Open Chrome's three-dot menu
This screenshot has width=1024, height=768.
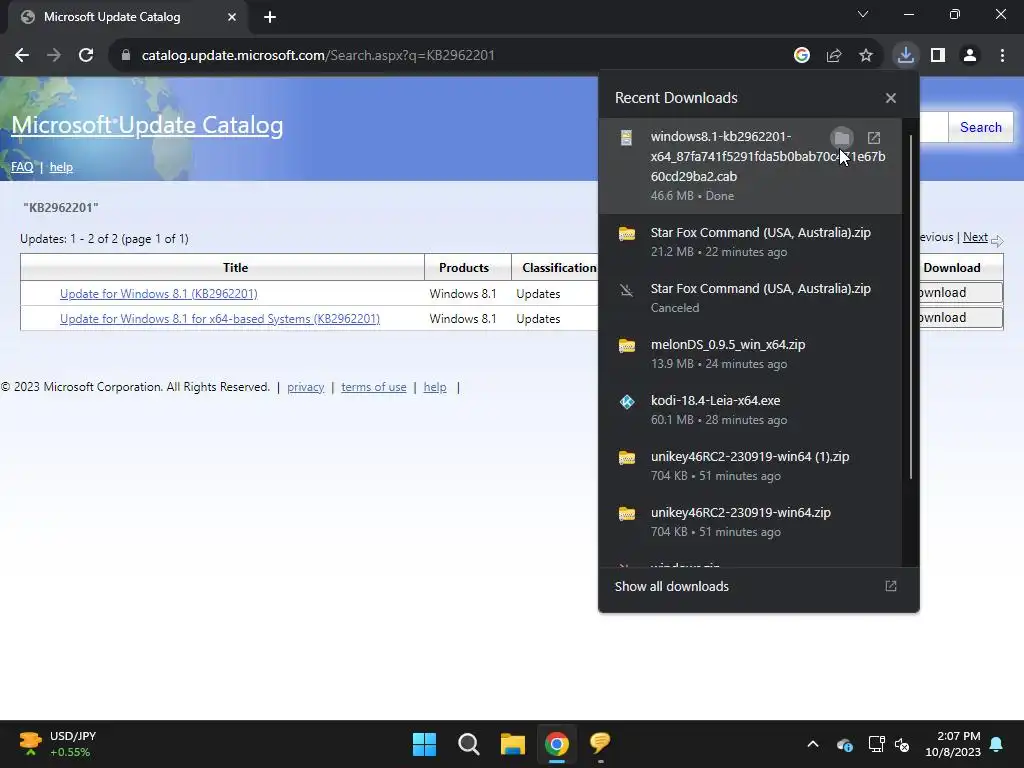[1002, 56]
